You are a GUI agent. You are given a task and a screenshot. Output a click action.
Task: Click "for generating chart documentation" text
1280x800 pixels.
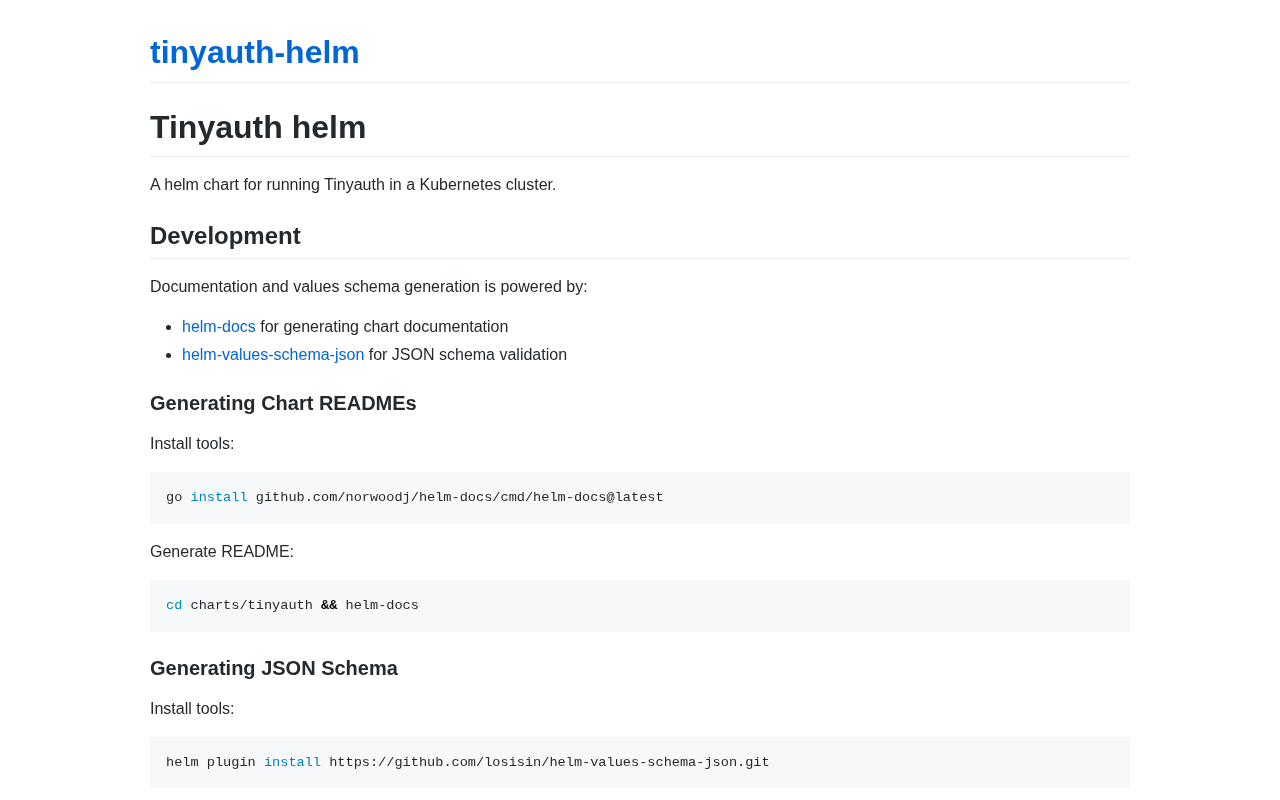click(384, 327)
